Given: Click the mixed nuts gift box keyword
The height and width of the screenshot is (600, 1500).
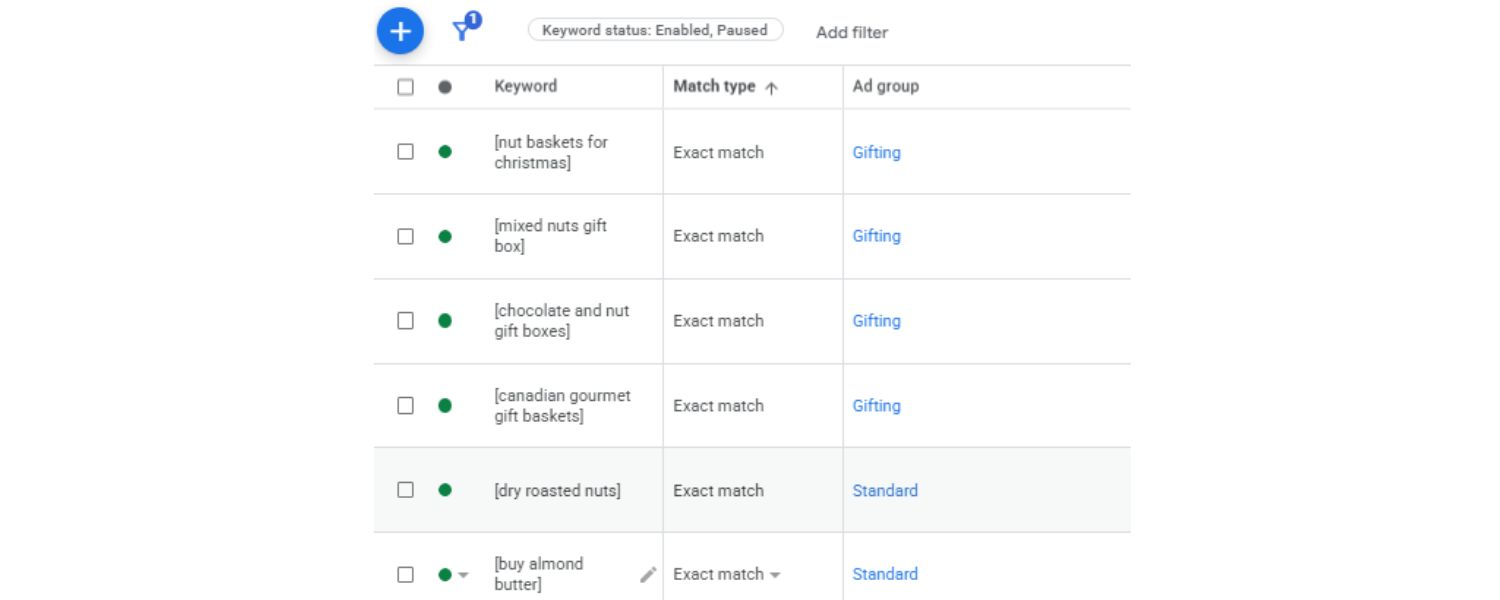Looking at the screenshot, I should click(x=550, y=236).
